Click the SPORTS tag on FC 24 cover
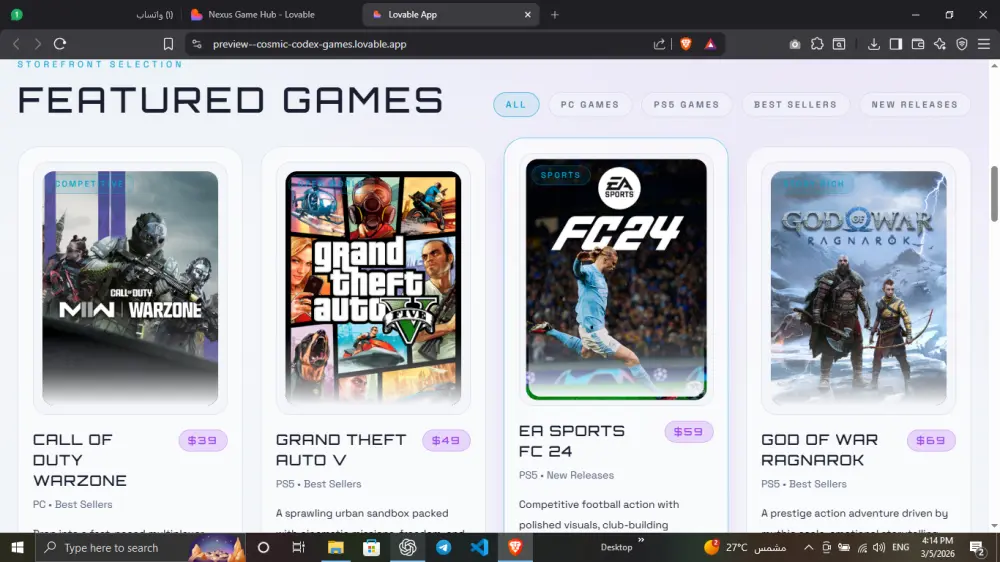 pos(561,175)
